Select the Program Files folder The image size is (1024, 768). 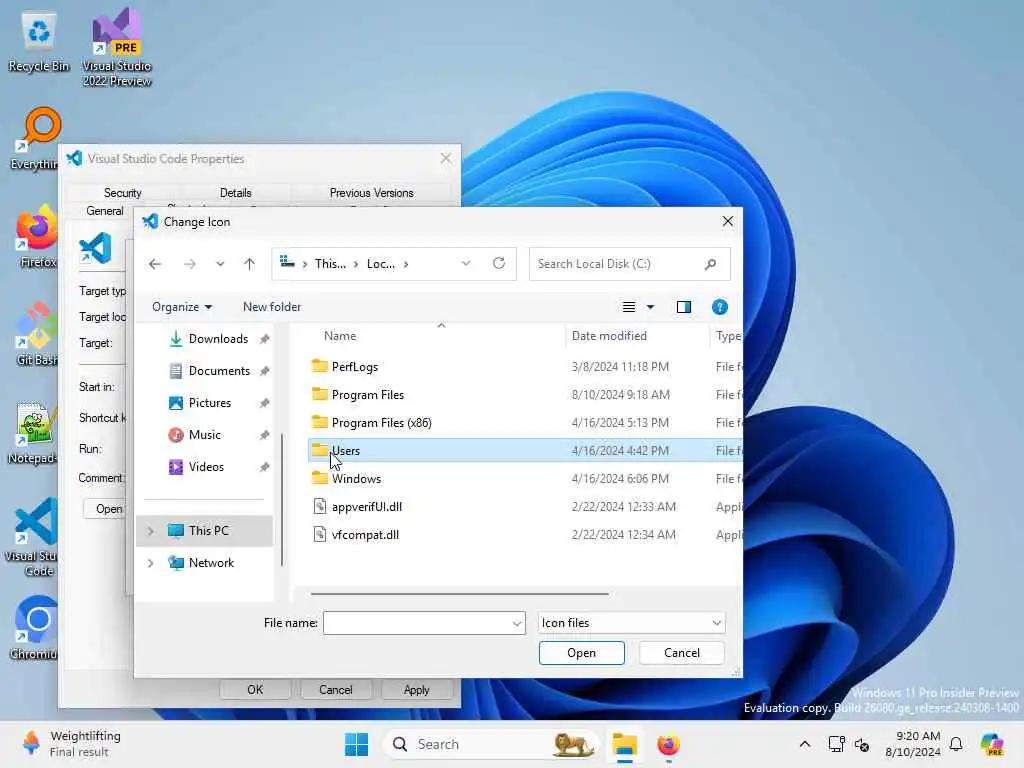tap(368, 395)
